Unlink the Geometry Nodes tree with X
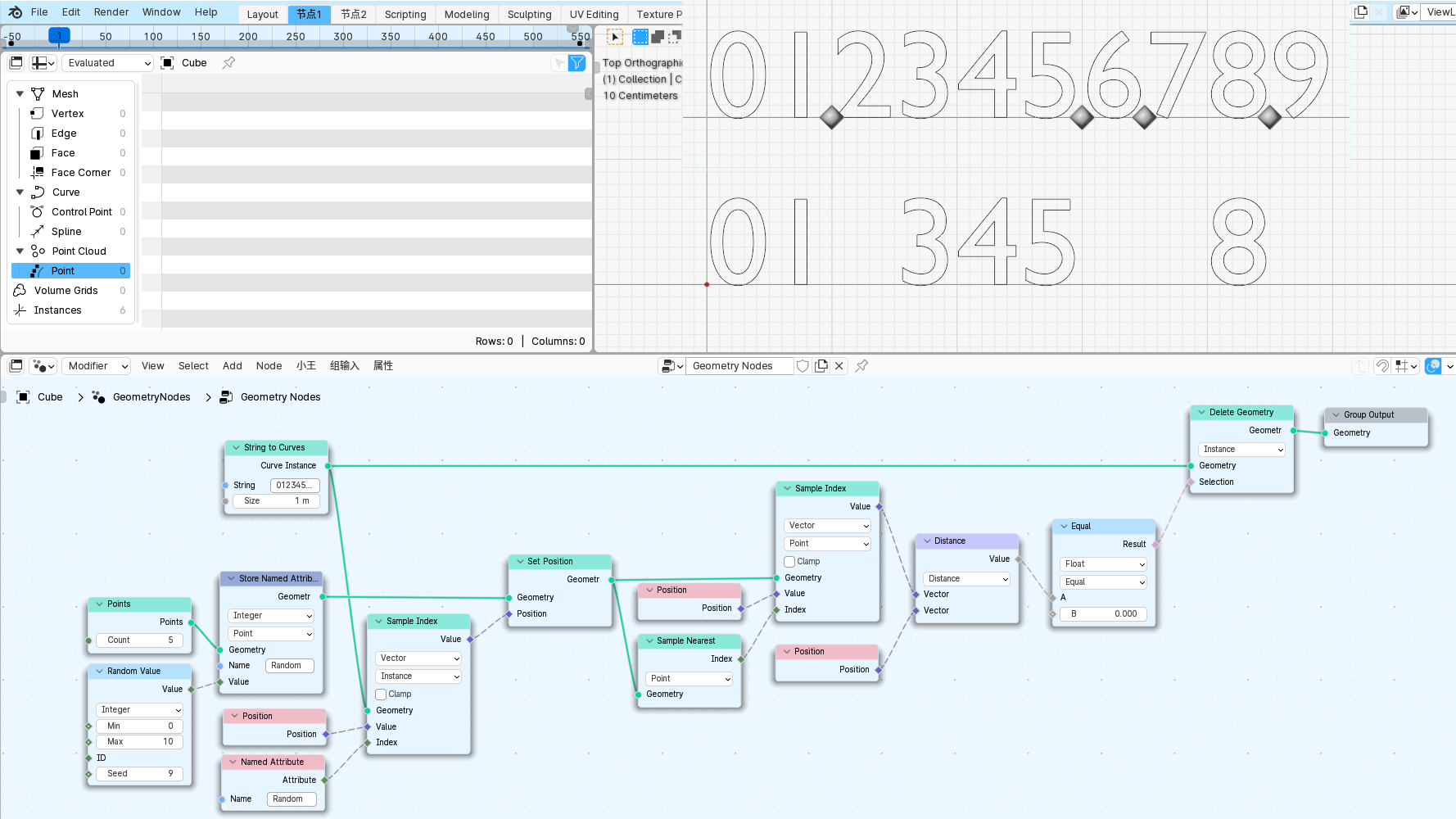Screen dimensions: 1456x819 839,366
